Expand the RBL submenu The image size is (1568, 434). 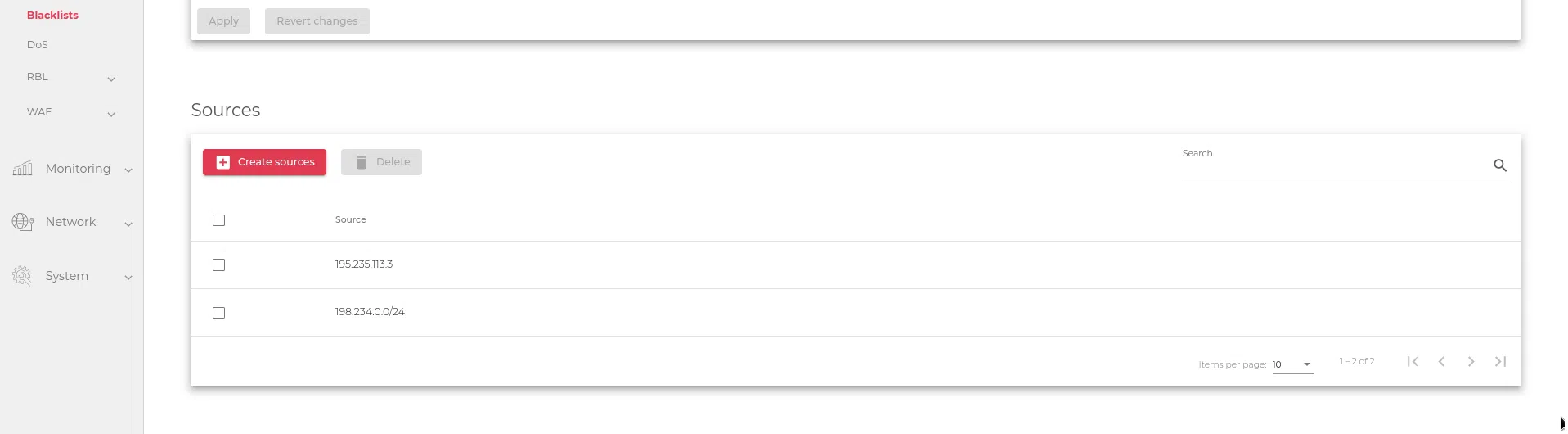pyautogui.click(x=111, y=79)
